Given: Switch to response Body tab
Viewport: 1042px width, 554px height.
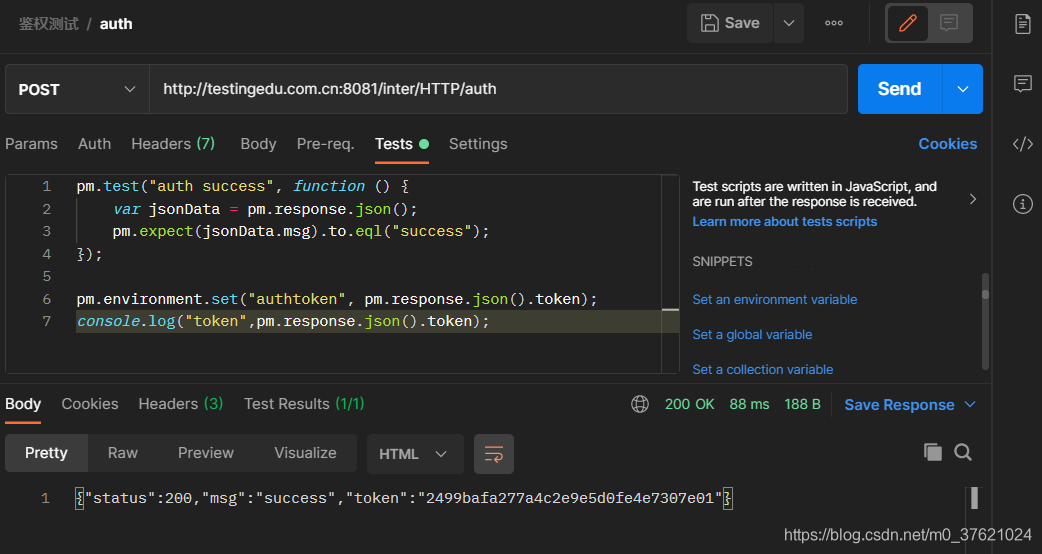Looking at the screenshot, I should pos(23,404).
